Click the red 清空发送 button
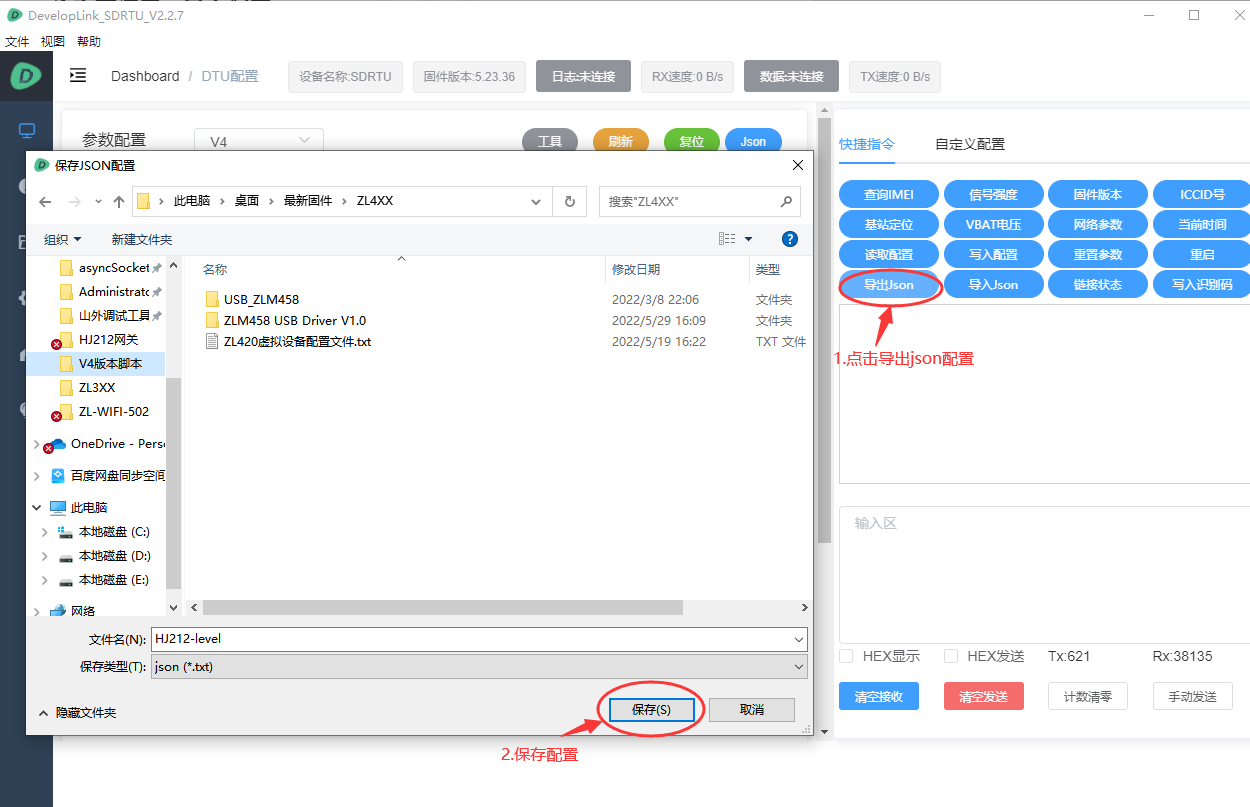Image resolution: width=1250 pixels, height=807 pixels. click(x=983, y=696)
